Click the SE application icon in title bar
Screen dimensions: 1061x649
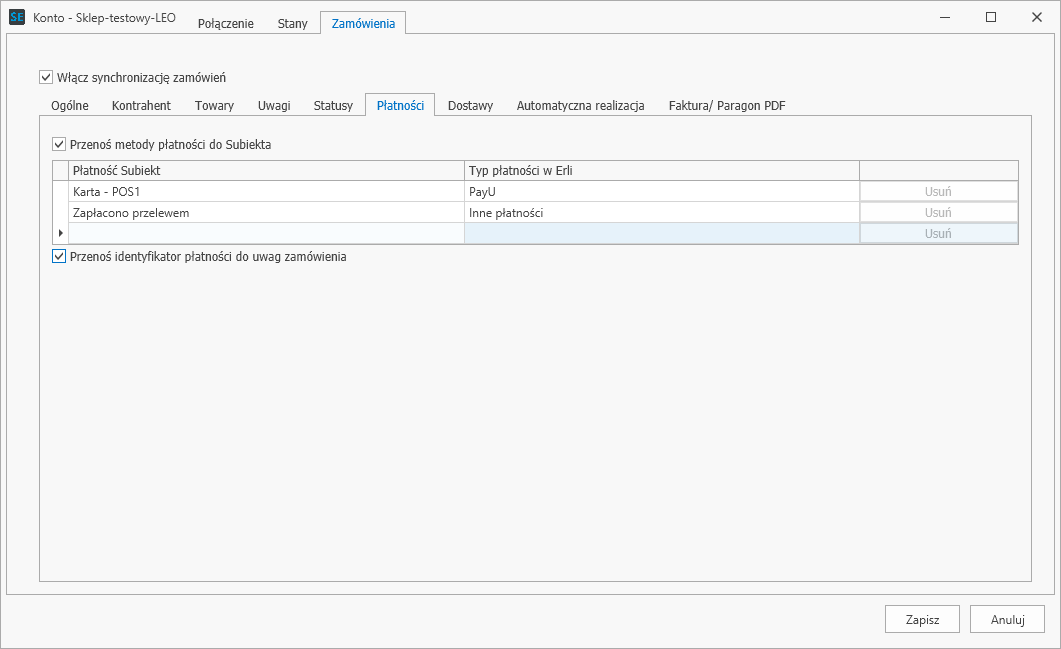tap(17, 17)
